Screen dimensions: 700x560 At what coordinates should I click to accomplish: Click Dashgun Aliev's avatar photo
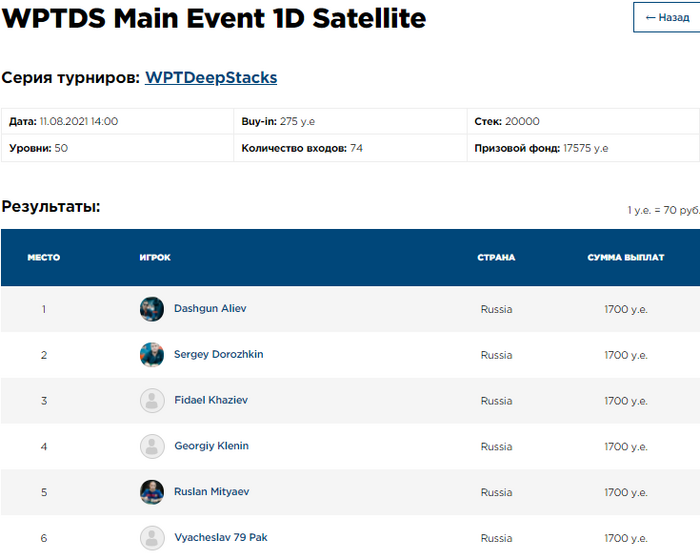(x=152, y=309)
